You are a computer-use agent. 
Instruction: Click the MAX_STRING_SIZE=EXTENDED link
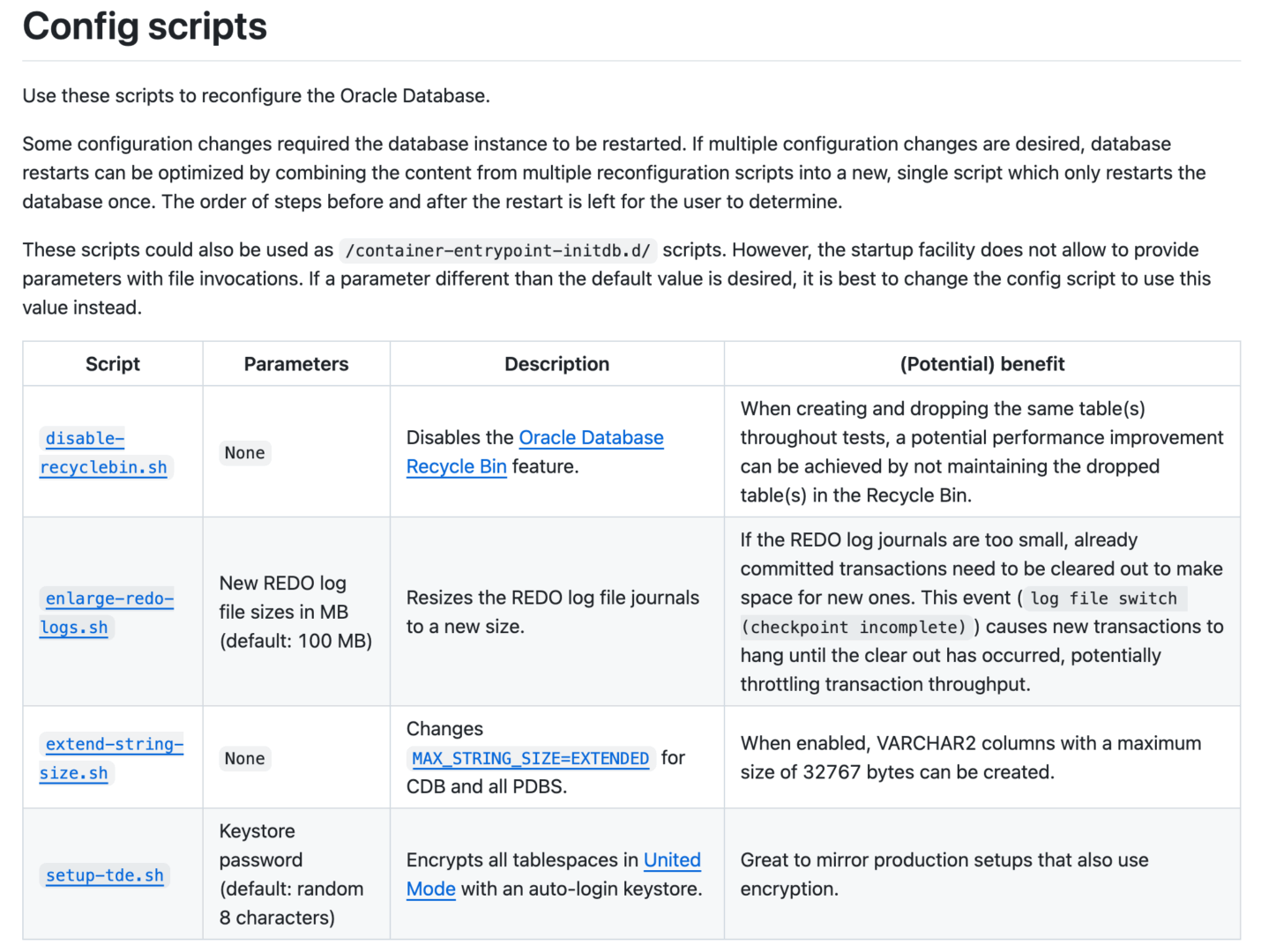tap(530, 759)
